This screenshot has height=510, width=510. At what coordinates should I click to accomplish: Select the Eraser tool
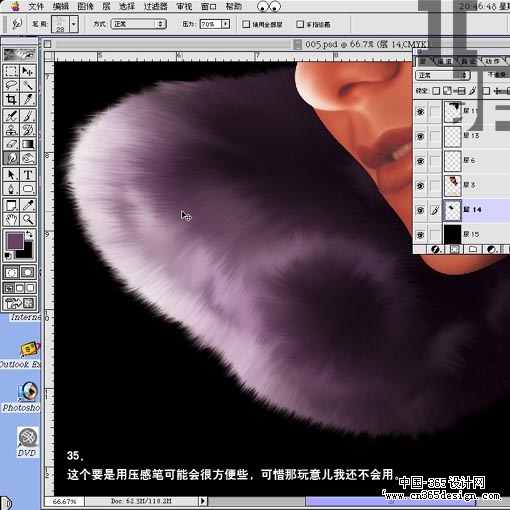11,144
